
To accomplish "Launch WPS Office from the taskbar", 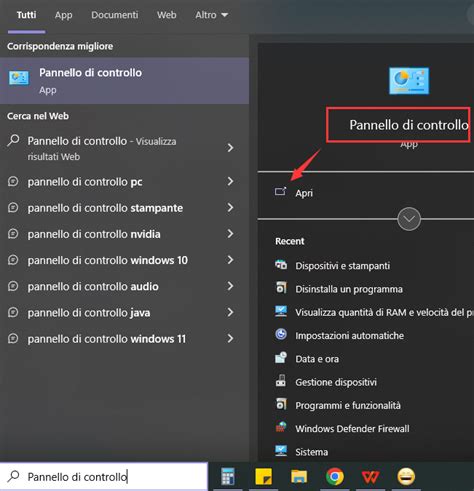I will pos(370,477).
